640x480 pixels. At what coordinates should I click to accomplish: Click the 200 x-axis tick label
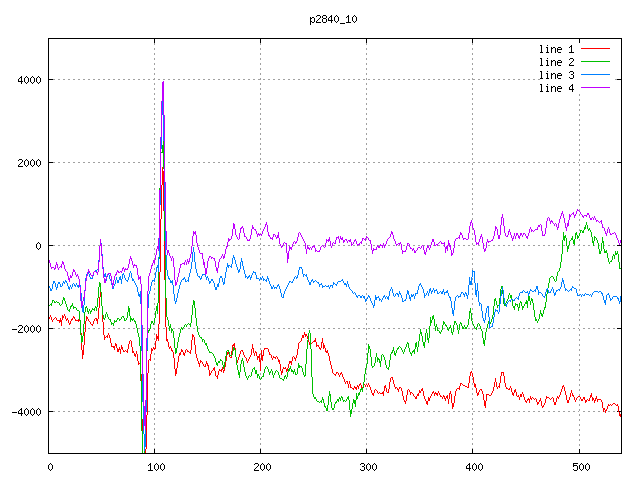click(x=261, y=466)
